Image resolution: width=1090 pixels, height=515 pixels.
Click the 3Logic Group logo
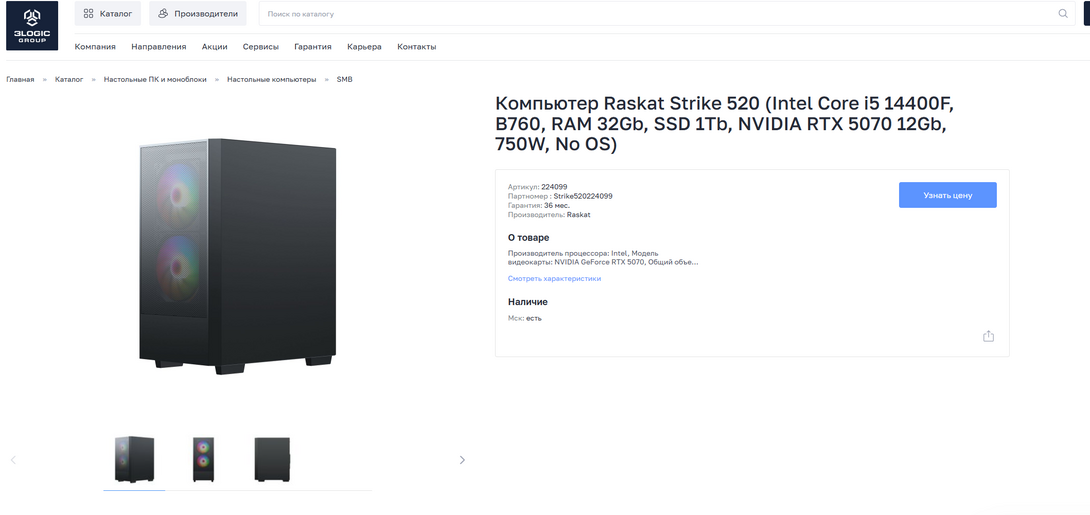coord(31,25)
